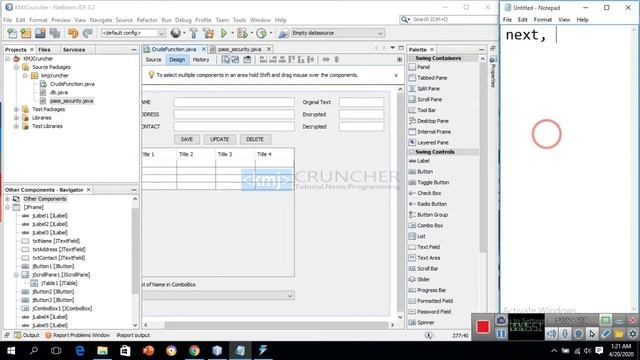Click the SAVE button on the form
Viewport: 640px width, 360px height.
click(187, 139)
